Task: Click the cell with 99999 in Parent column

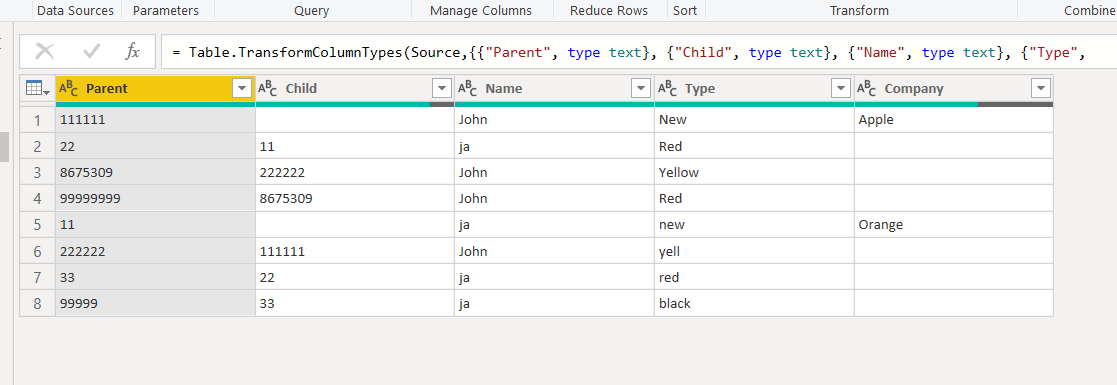Action: (x=155, y=303)
